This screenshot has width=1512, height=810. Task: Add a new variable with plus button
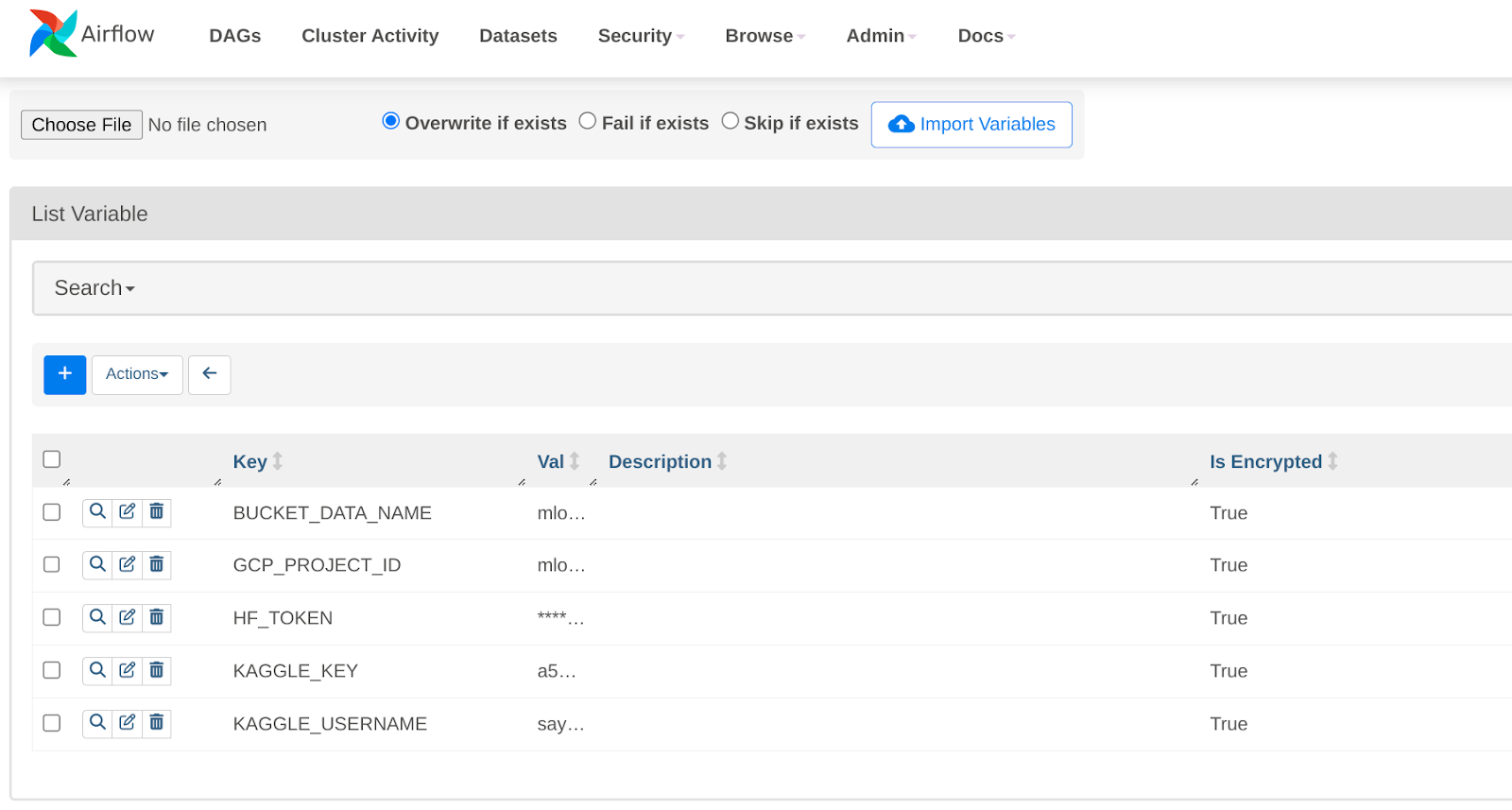(64, 374)
